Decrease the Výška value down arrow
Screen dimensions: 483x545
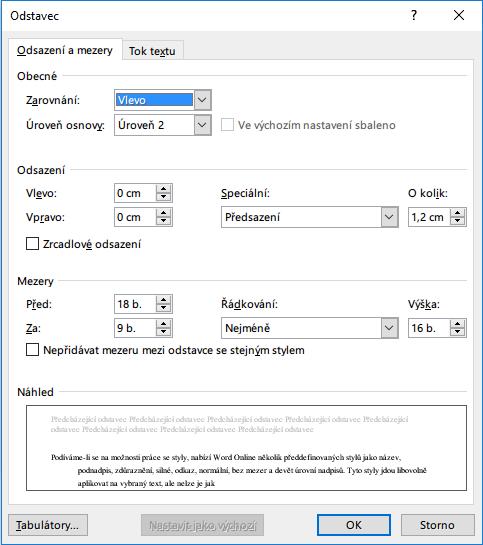tap(457, 332)
